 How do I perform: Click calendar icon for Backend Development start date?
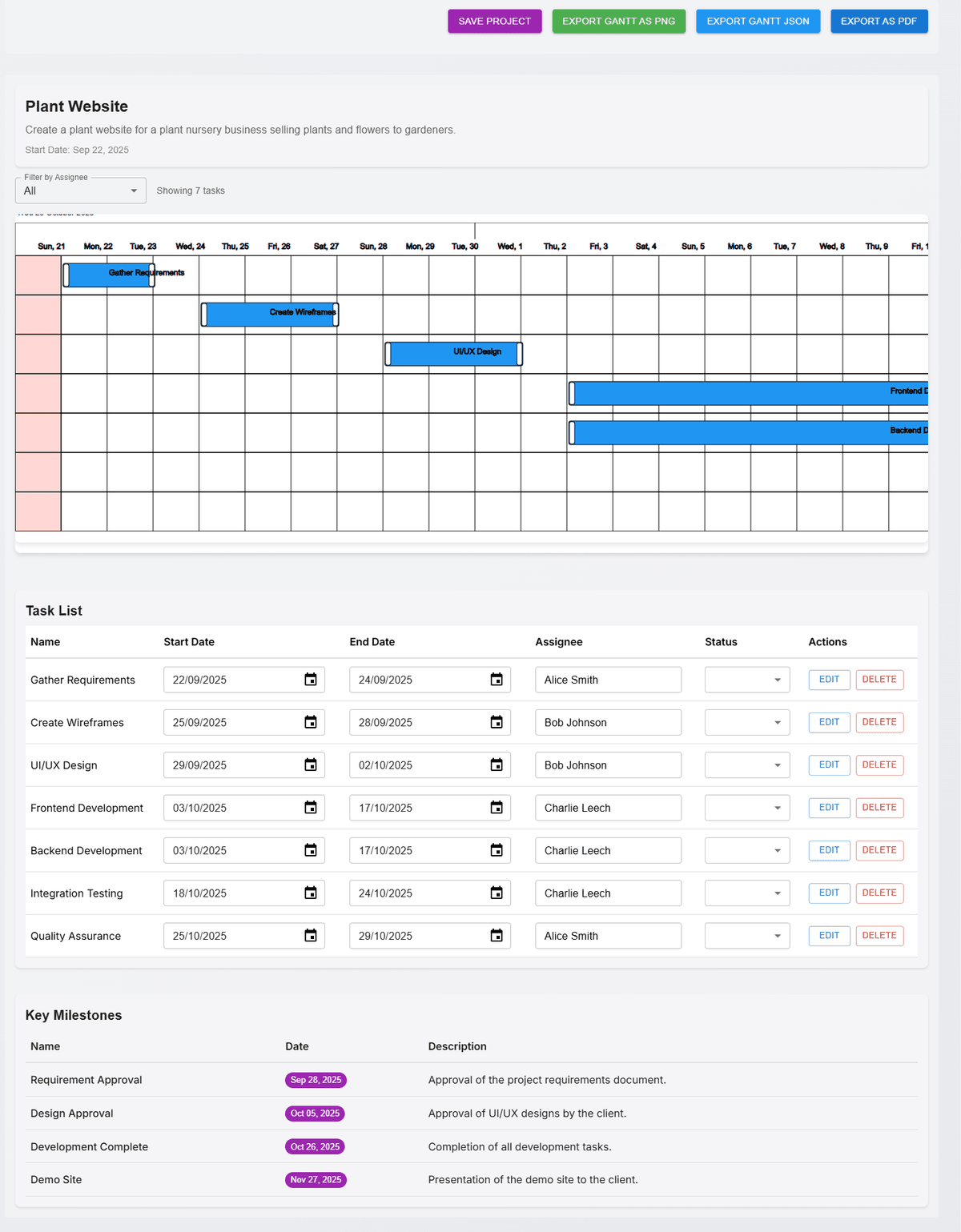(x=311, y=850)
